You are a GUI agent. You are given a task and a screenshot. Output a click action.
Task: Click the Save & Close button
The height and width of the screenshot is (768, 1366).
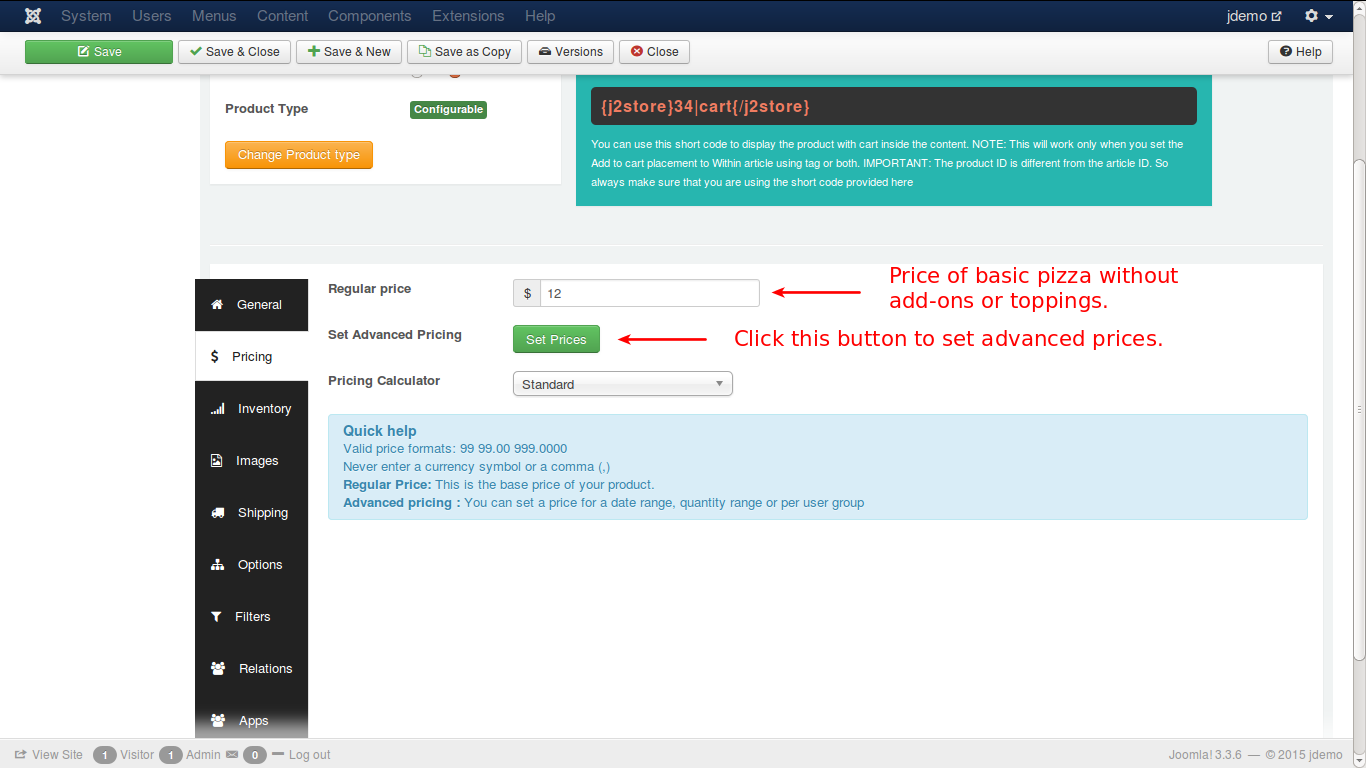tap(234, 52)
